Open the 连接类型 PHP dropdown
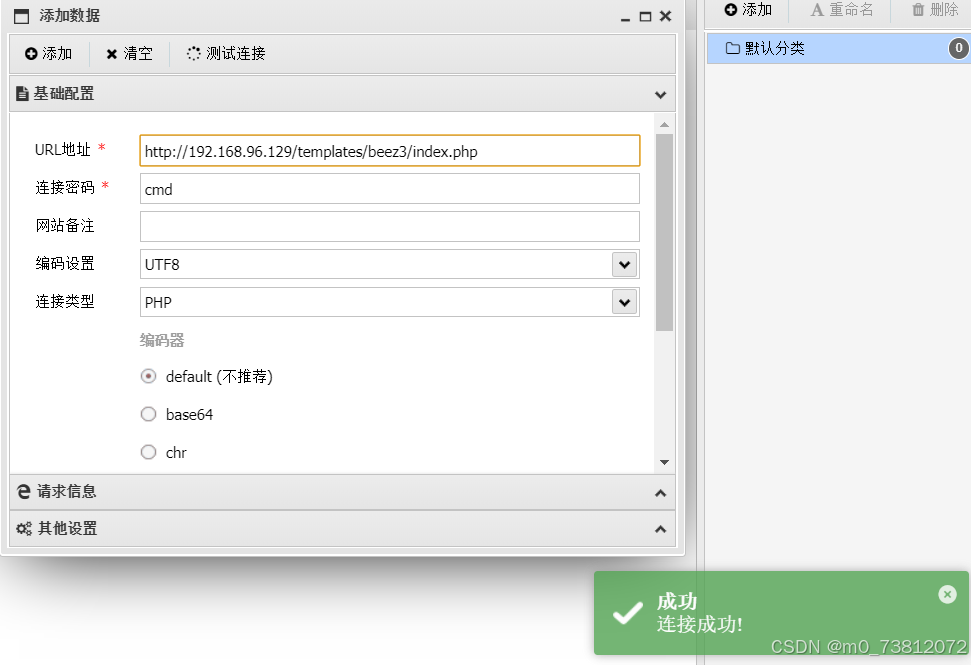The height and width of the screenshot is (665, 971). (625, 303)
